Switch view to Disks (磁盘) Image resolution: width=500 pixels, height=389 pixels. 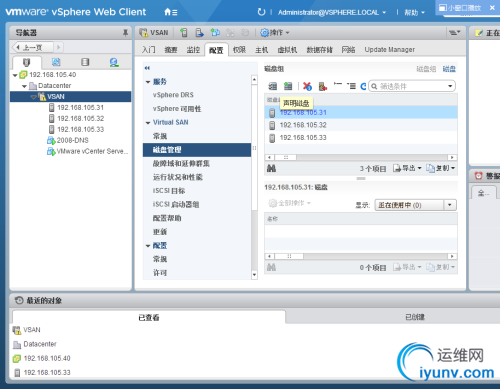click(449, 69)
